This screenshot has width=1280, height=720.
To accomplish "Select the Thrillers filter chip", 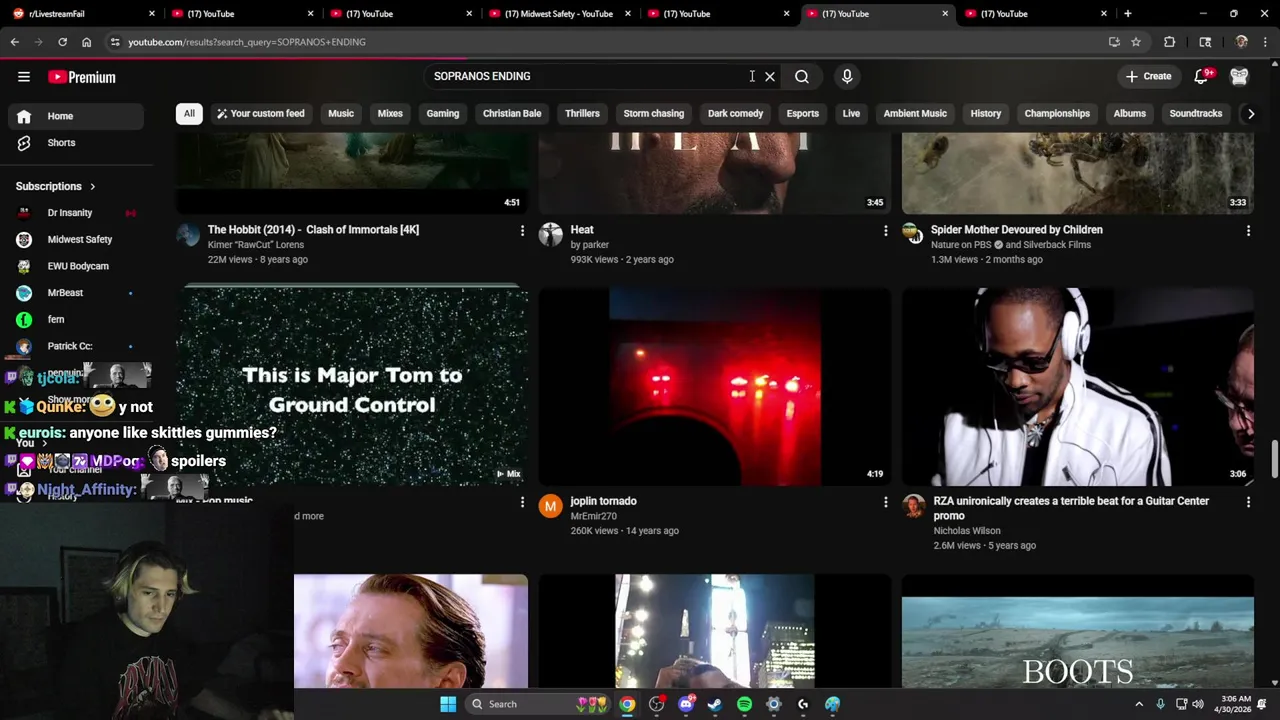I will pos(582,113).
